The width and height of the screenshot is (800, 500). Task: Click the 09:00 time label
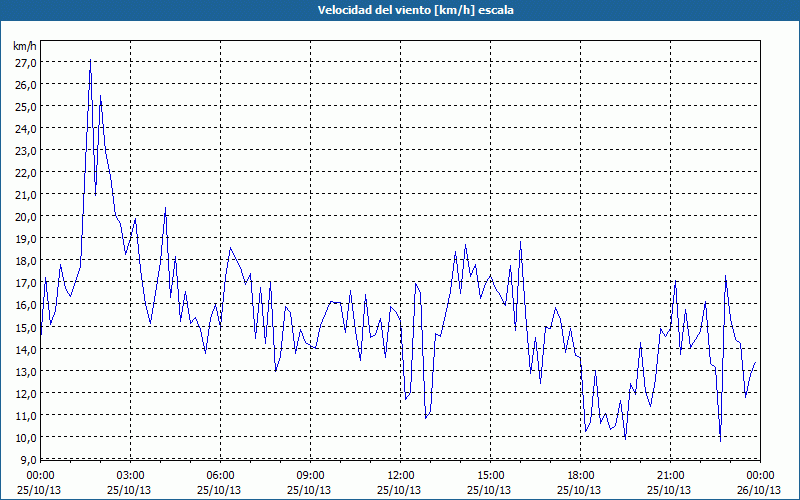click(310, 476)
